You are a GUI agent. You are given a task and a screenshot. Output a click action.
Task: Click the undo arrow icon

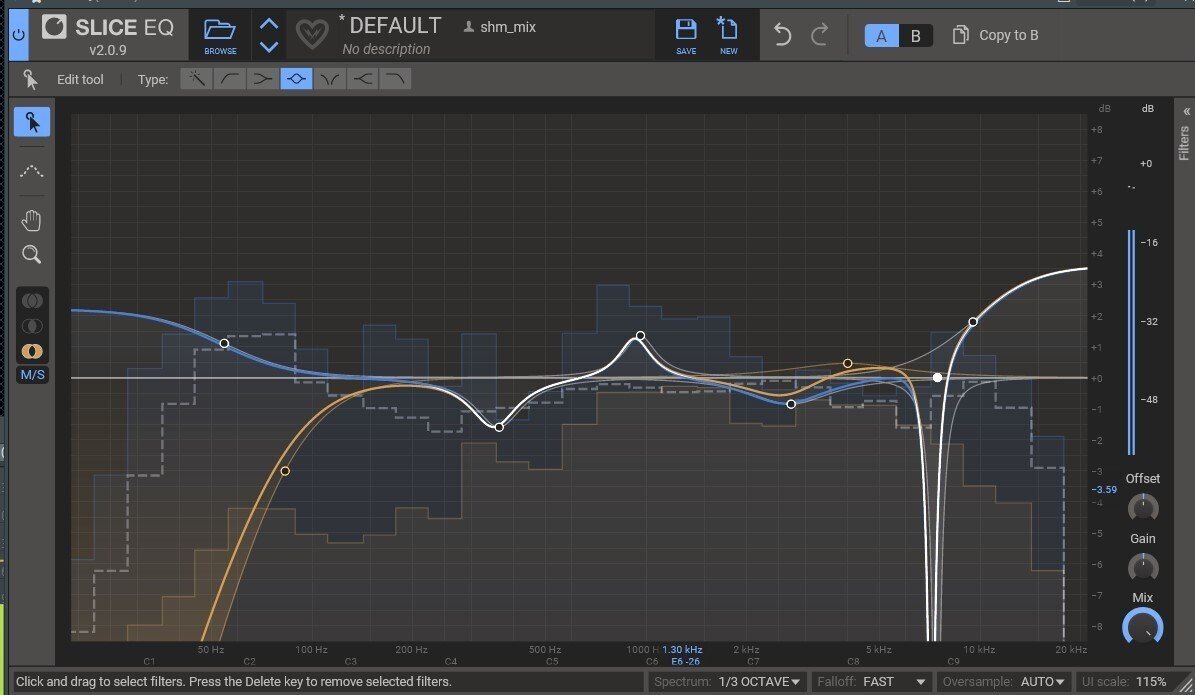click(782, 34)
